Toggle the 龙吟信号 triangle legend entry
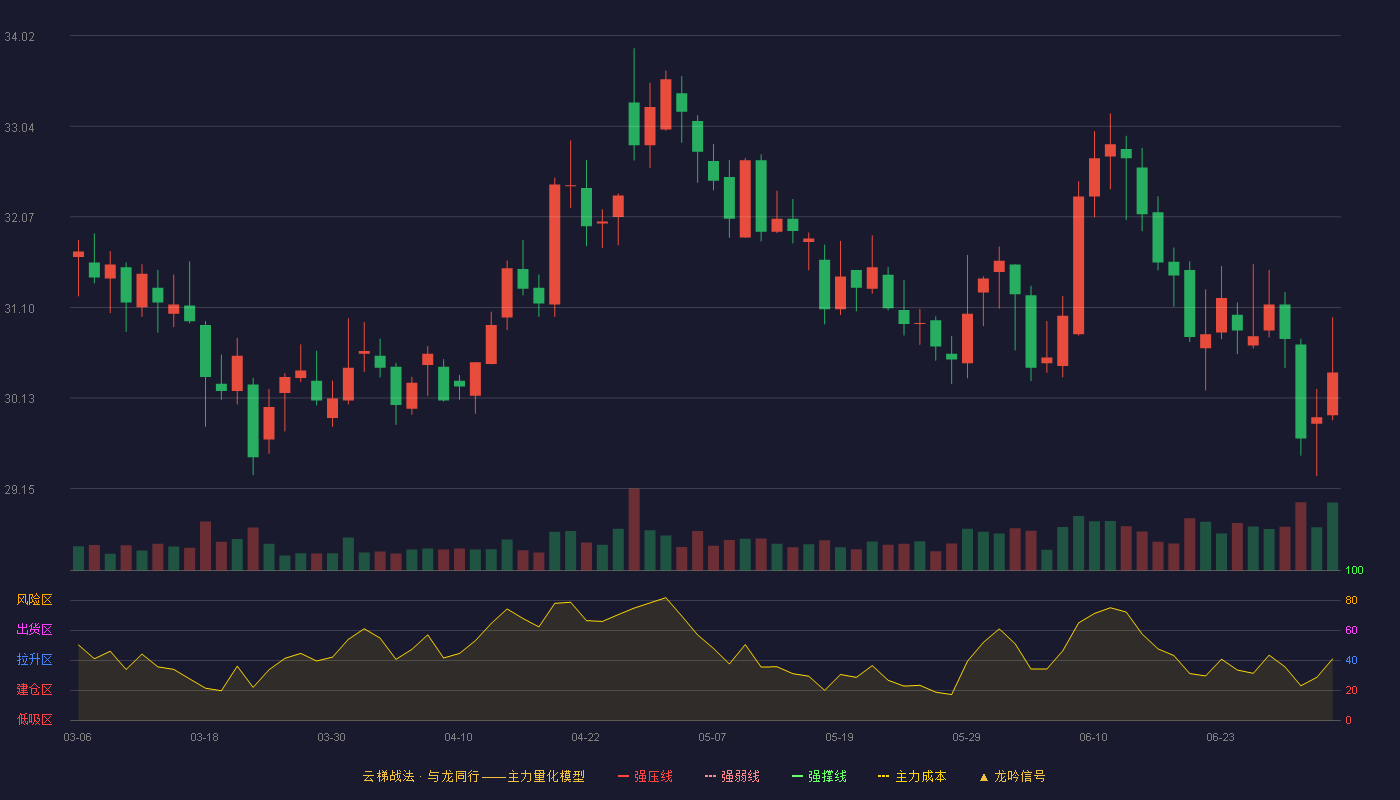The image size is (1400, 800). pos(1012,776)
